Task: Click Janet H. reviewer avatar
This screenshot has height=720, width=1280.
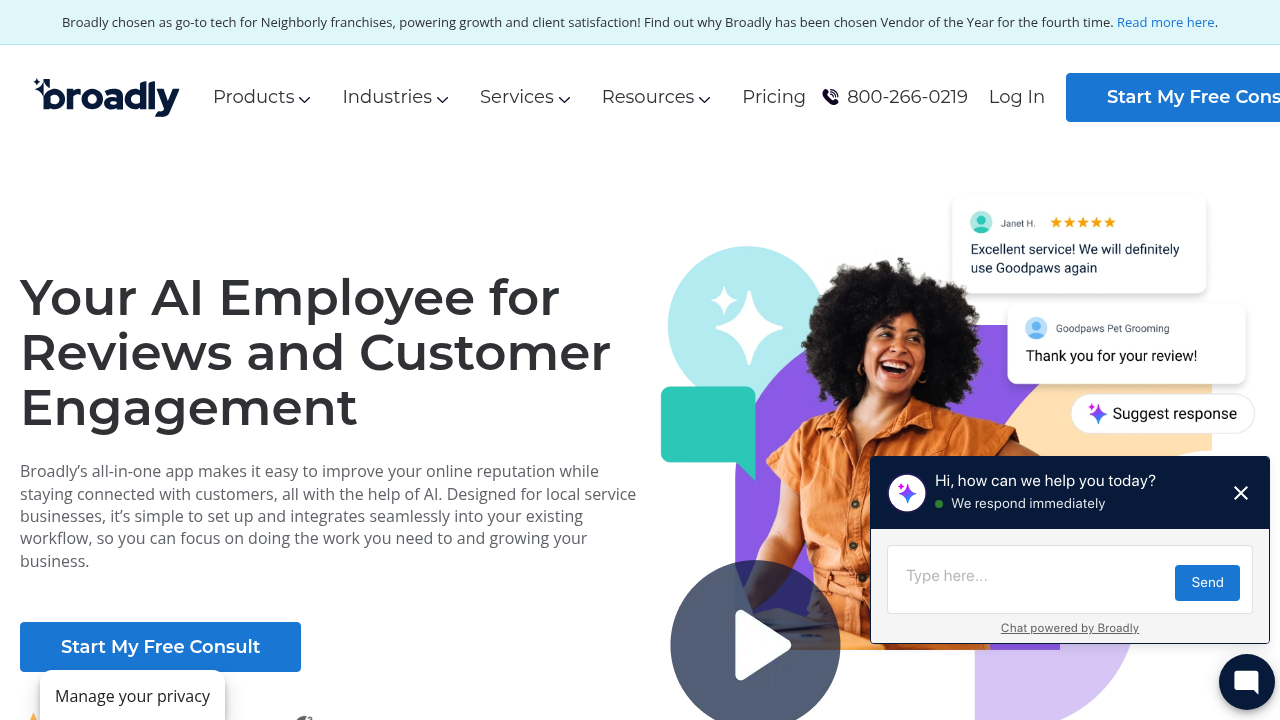Action: [x=981, y=222]
